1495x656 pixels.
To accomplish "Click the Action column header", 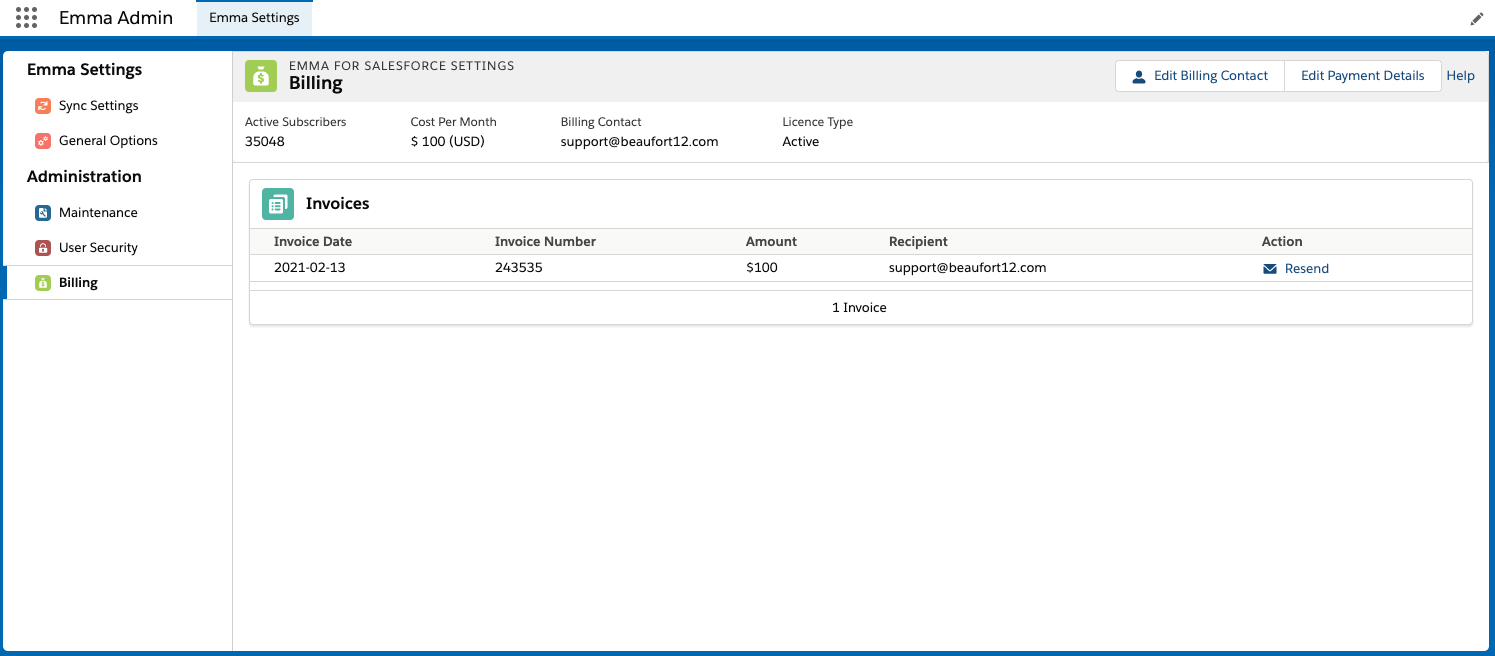I will pyautogui.click(x=1282, y=242).
